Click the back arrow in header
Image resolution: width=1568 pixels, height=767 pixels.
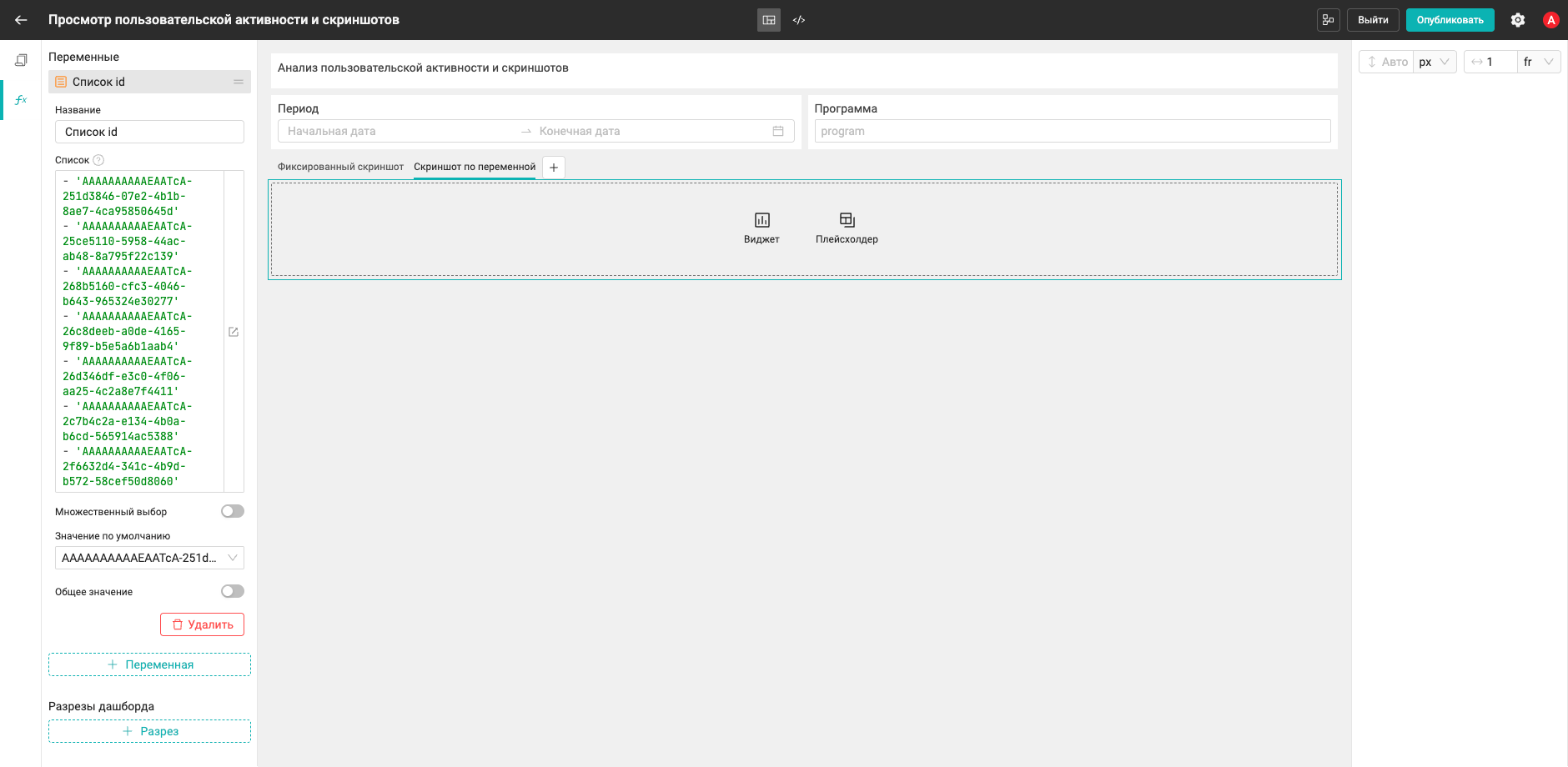21,20
